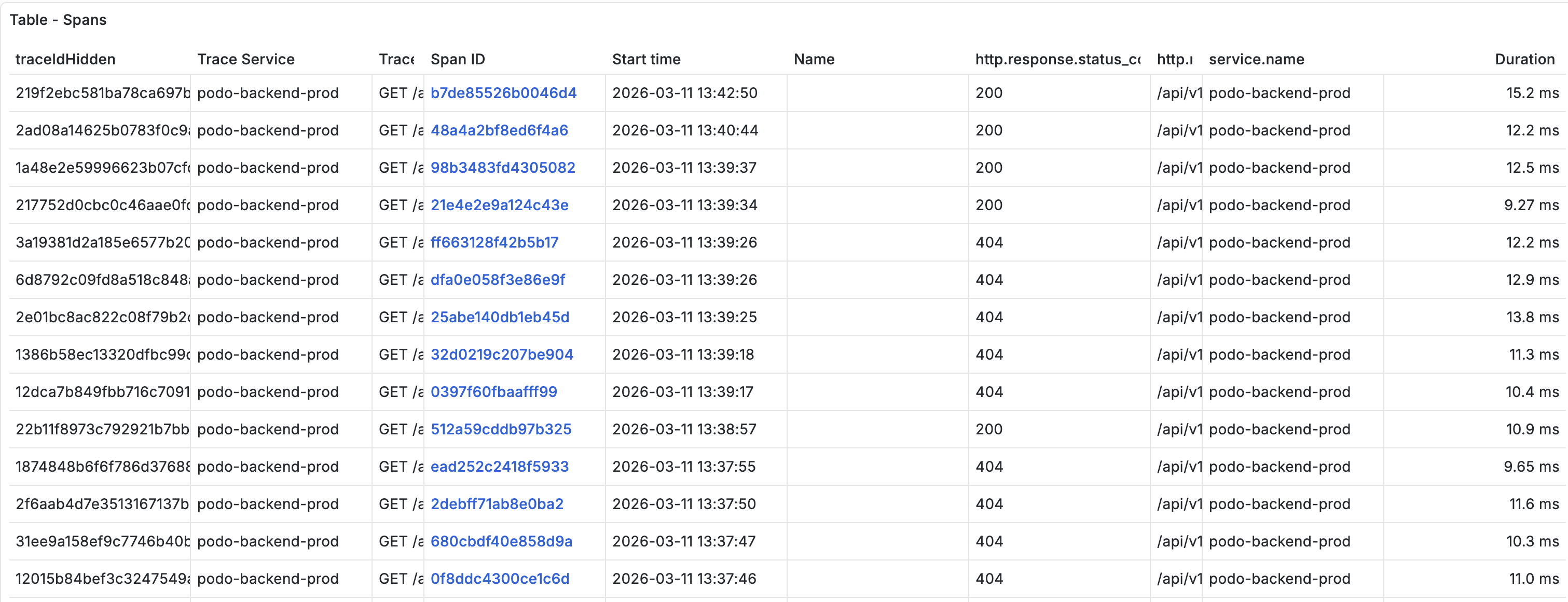The width and height of the screenshot is (1568, 602).
Task: Select the 11.3 ms duration value
Action: [x=1534, y=355]
